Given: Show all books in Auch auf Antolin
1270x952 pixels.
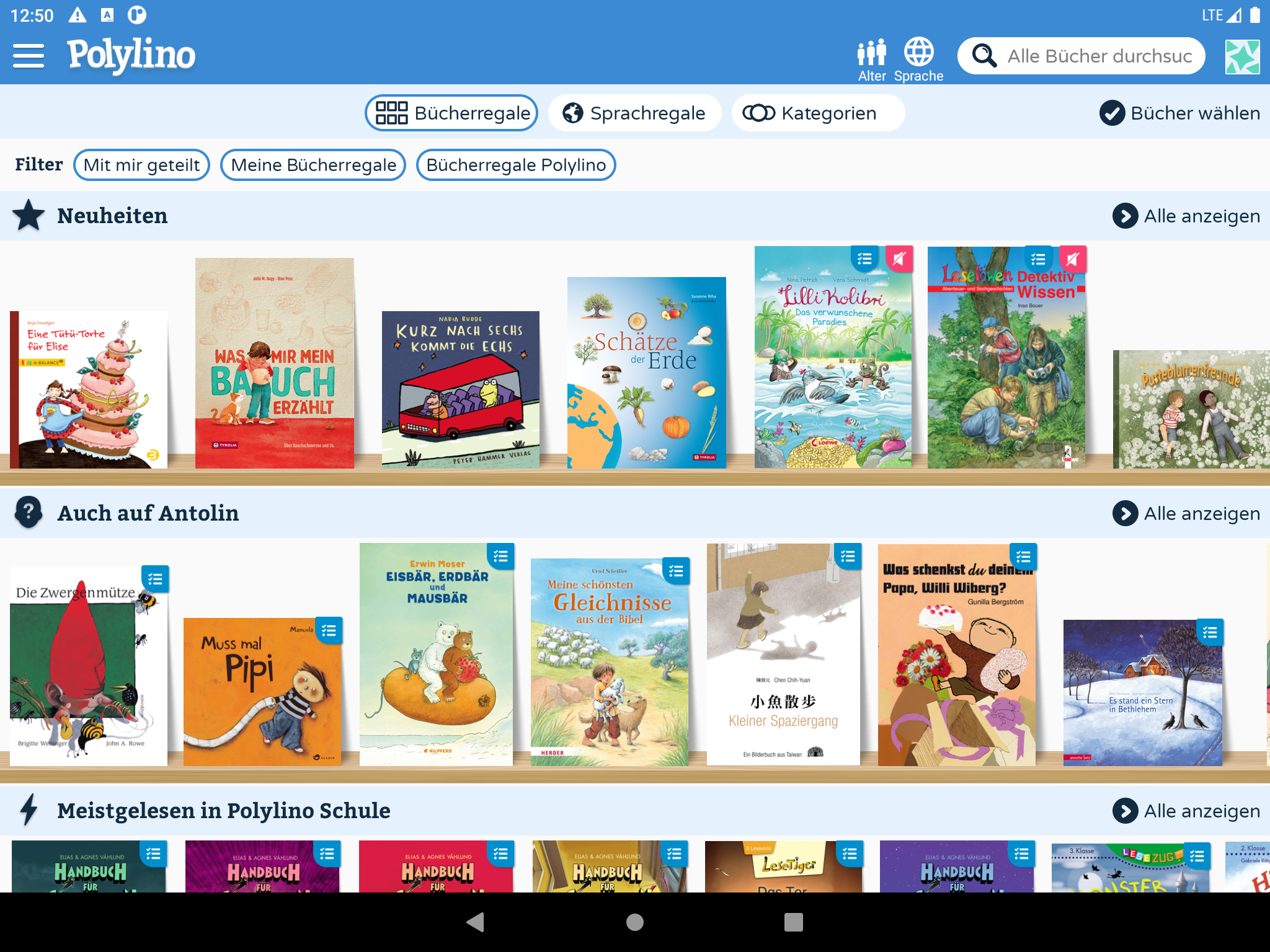Looking at the screenshot, I should tap(1186, 513).
